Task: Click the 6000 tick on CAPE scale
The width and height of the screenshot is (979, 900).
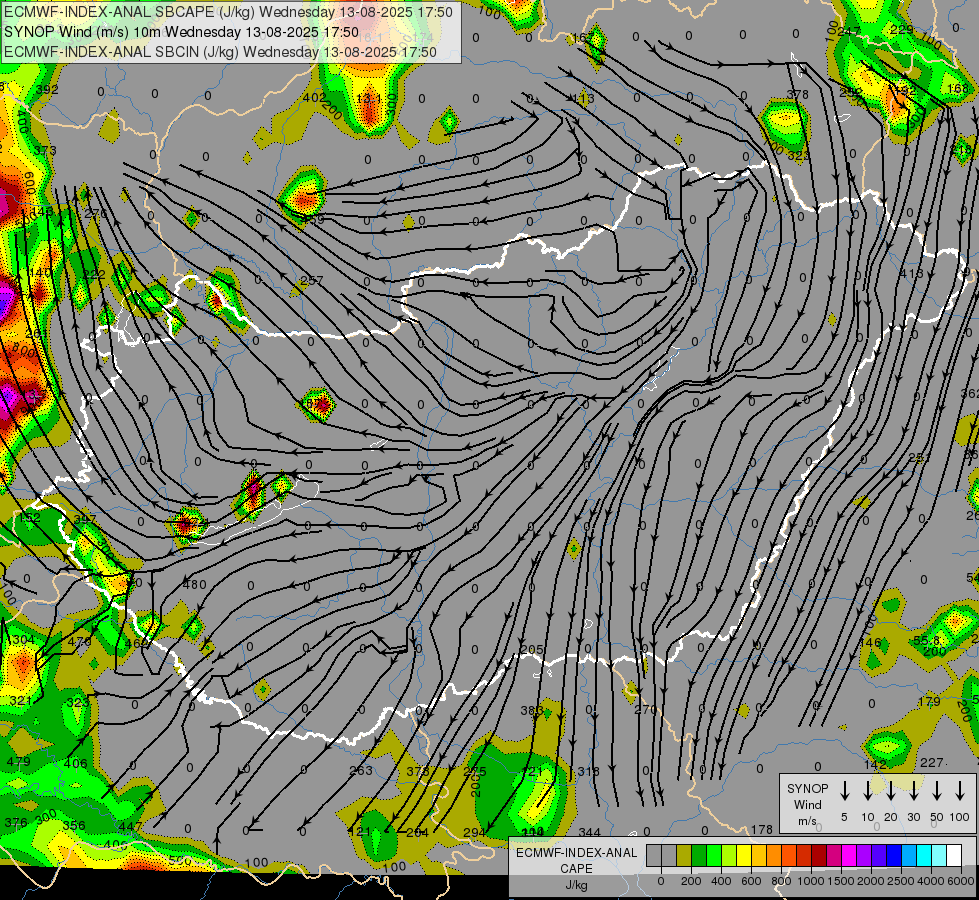Action: tap(961, 881)
